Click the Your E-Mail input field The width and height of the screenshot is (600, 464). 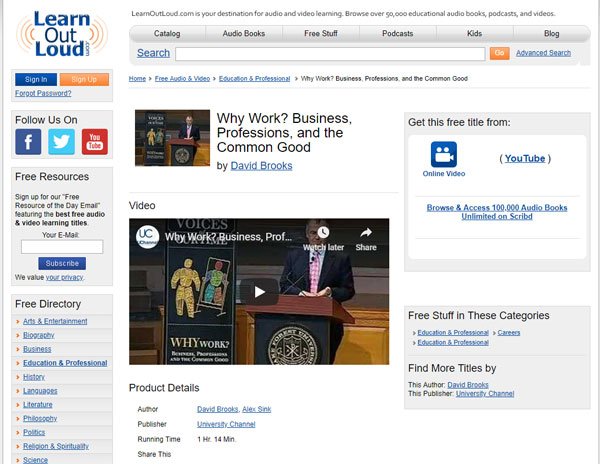62,247
